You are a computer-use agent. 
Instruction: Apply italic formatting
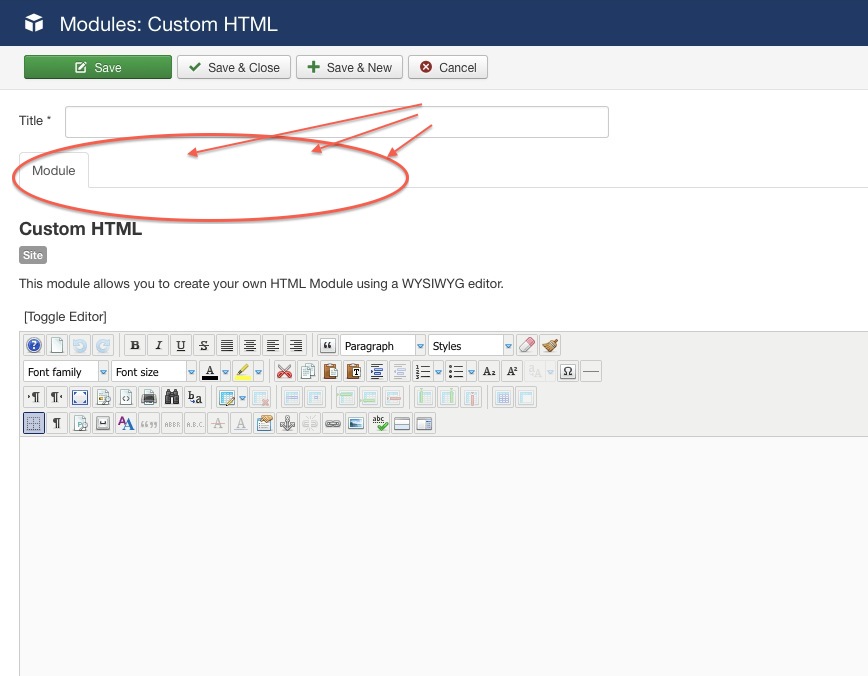pyautogui.click(x=158, y=345)
